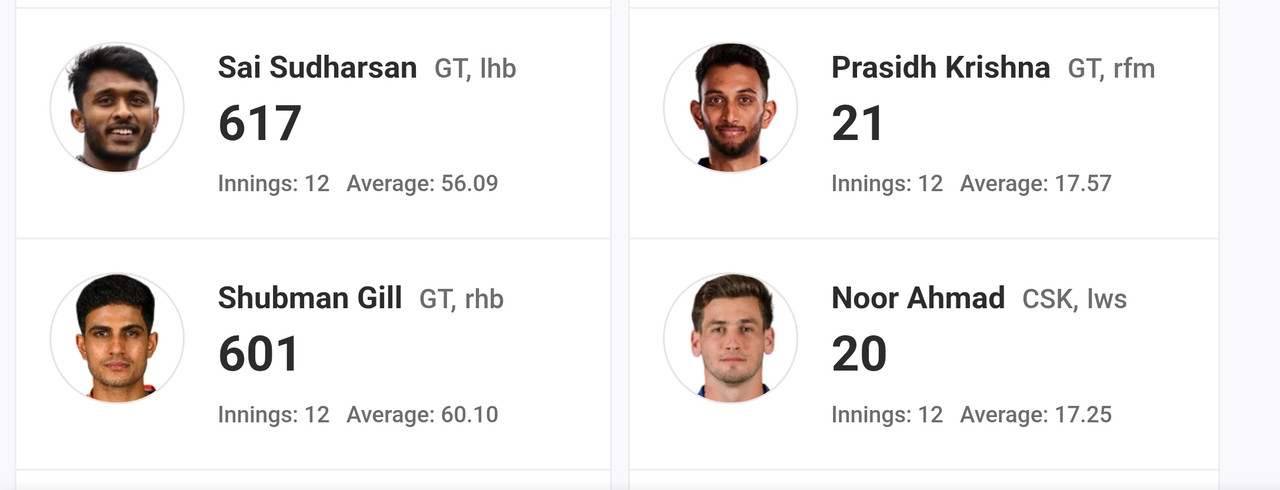This screenshot has width=1280, height=490.
Task: Click the 20 wickets figure
Action: [x=859, y=355]
